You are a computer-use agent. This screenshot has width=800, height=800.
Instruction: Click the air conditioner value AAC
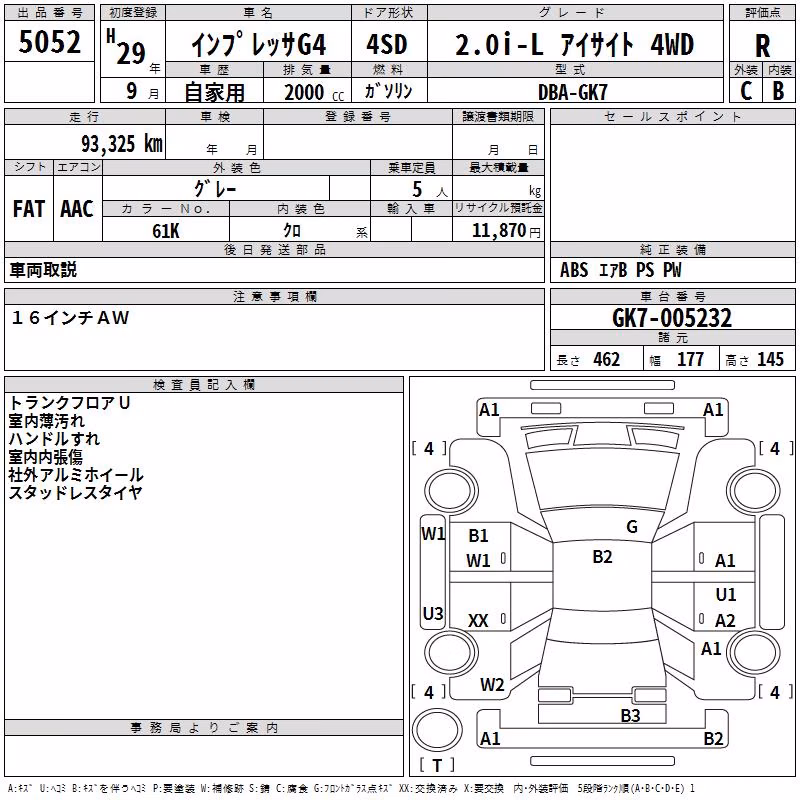(77, 209)
